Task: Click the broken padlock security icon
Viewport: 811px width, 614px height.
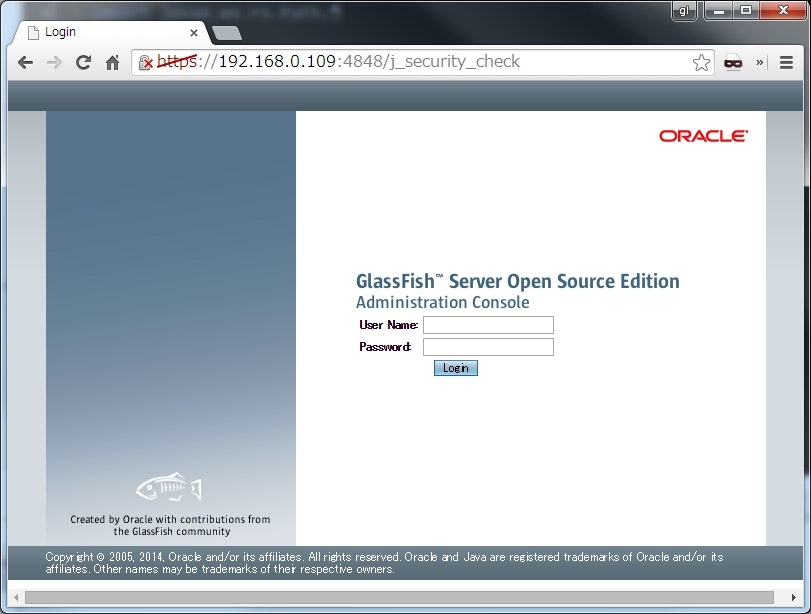Action: click(x=146, y=63)
